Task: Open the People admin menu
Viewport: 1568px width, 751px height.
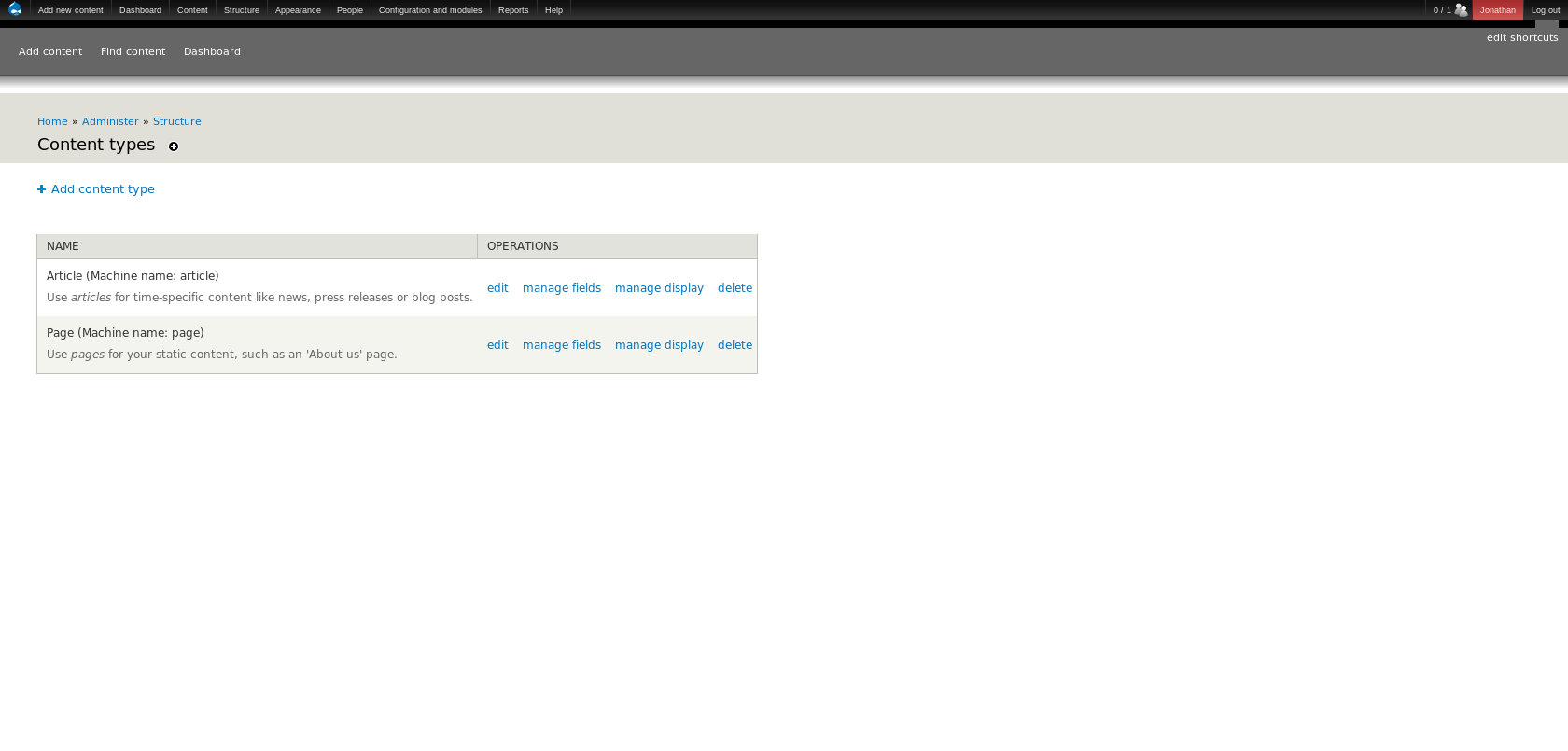Action: 350,10
